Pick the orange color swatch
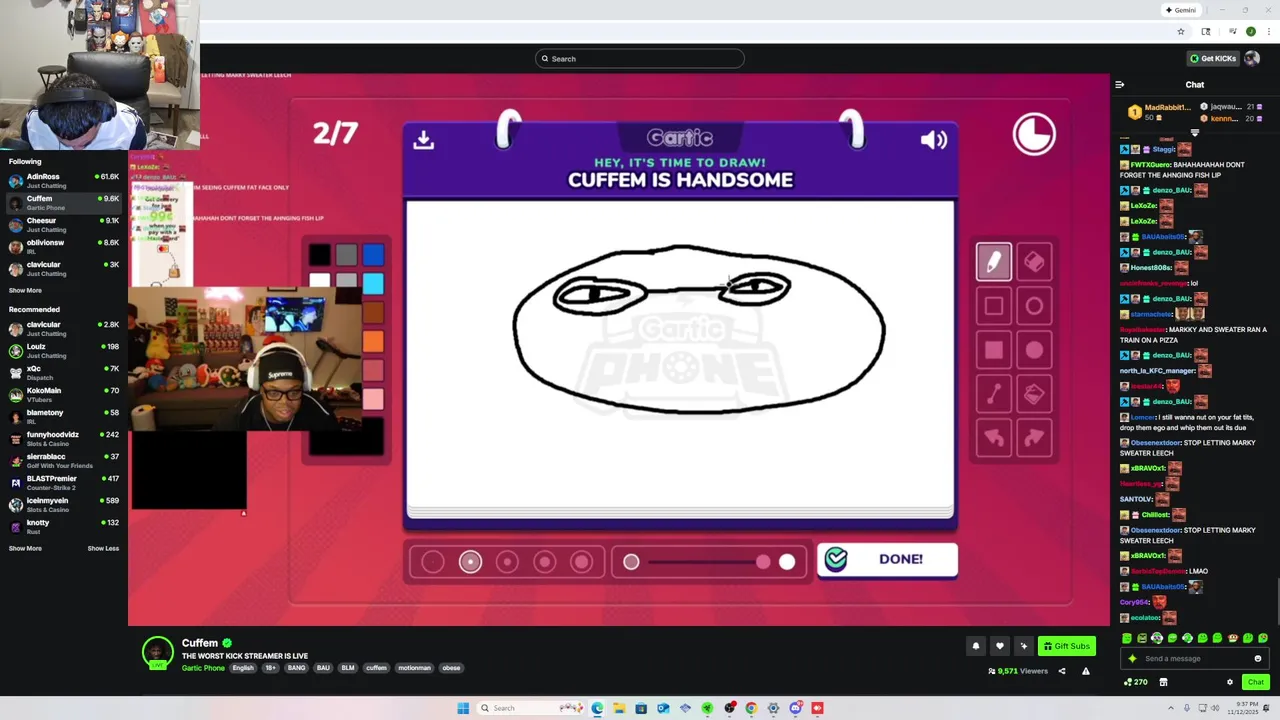 (373, 342)
